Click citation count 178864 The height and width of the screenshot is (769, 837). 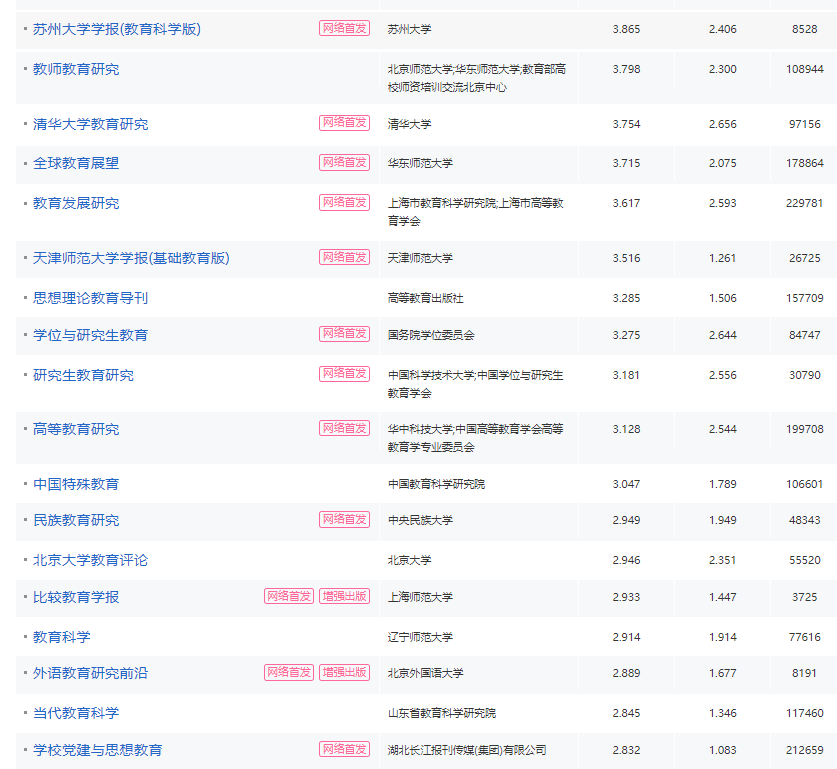point(804,163)
